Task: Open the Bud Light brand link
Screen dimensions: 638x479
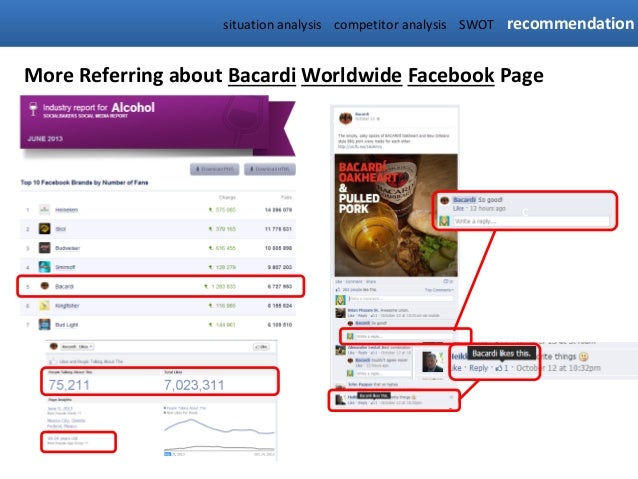Action: click(66, 325)
